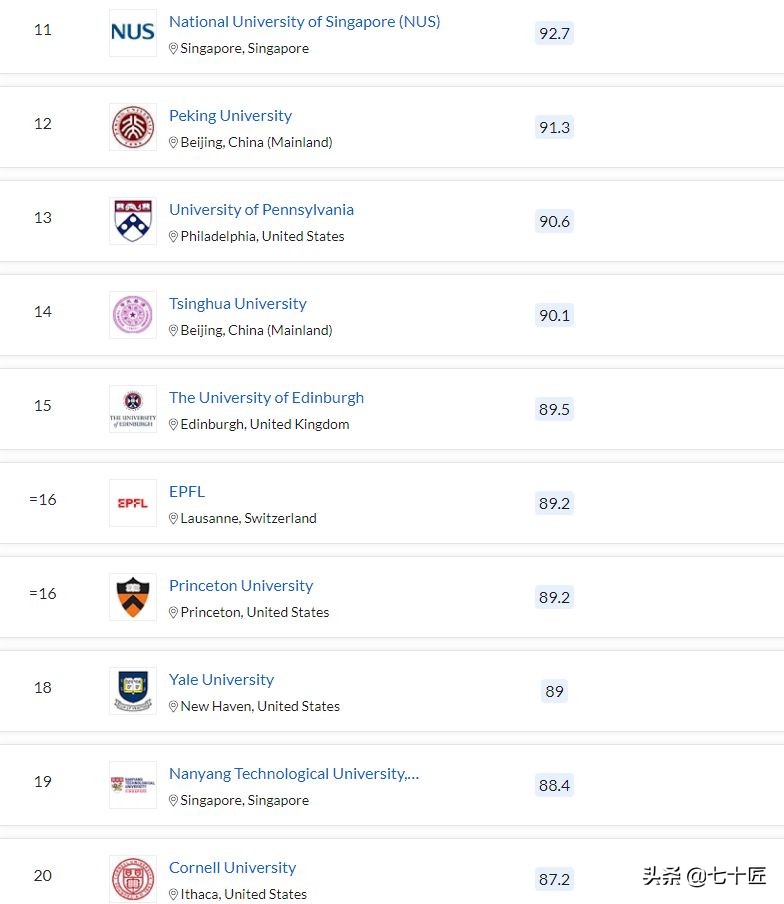Open the Peking University link
Viewport: 784px width, 904px height.
[230, 116]
